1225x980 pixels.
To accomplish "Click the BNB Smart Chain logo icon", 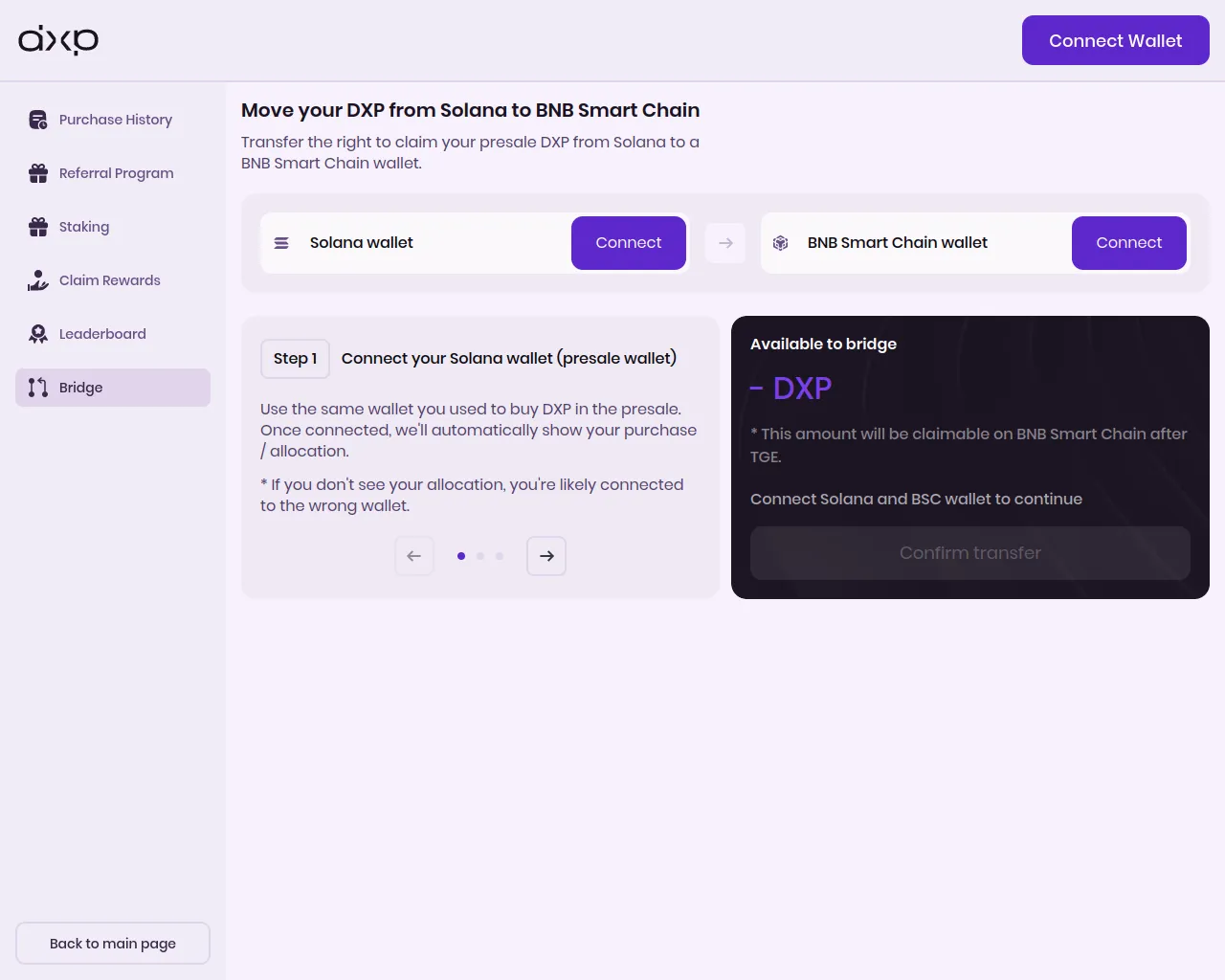I will point(781,243).
